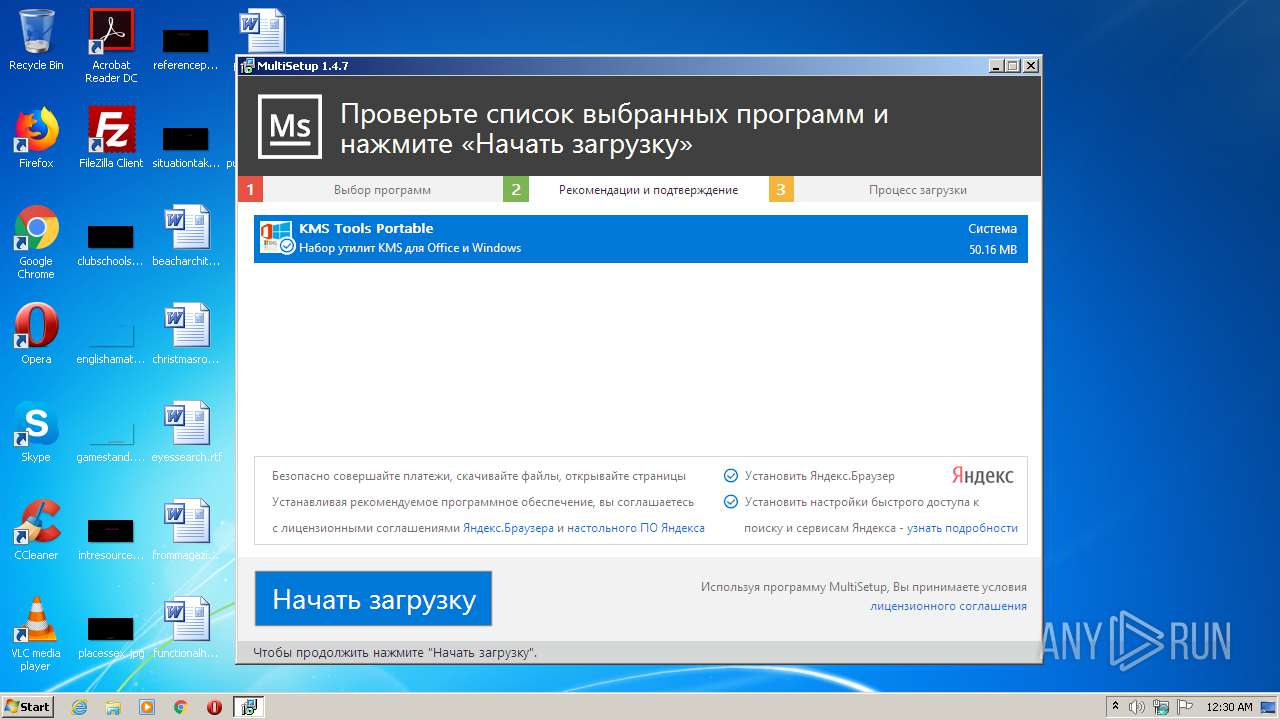Open network status tray icon

click(1161, 707)
